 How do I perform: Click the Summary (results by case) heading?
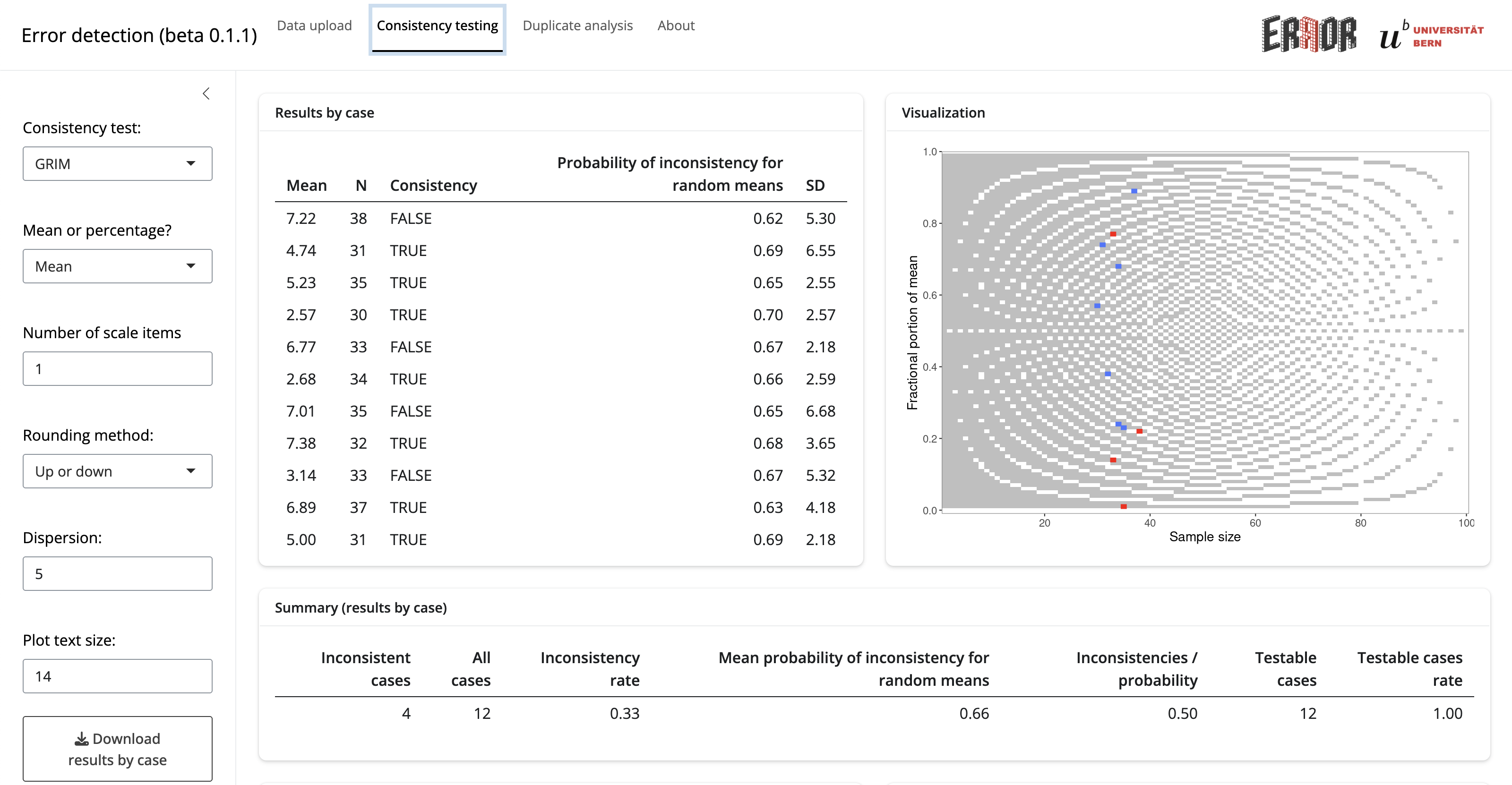coord(361,608)
